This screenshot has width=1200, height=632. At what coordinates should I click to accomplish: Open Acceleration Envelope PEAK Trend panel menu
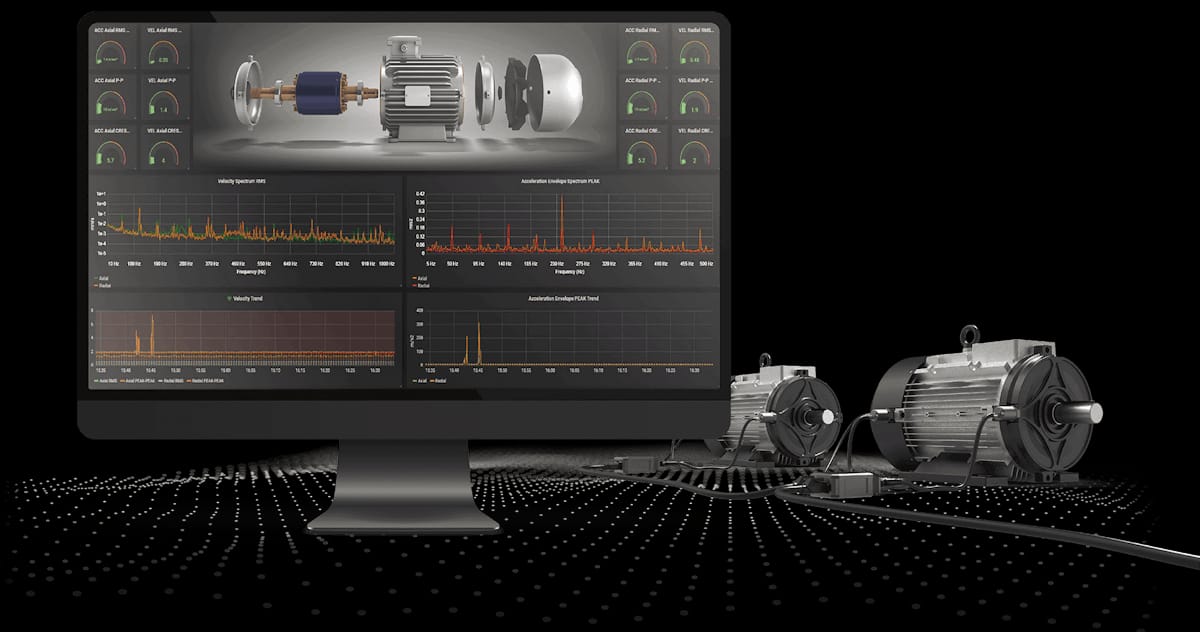click(x=563, y=298)
